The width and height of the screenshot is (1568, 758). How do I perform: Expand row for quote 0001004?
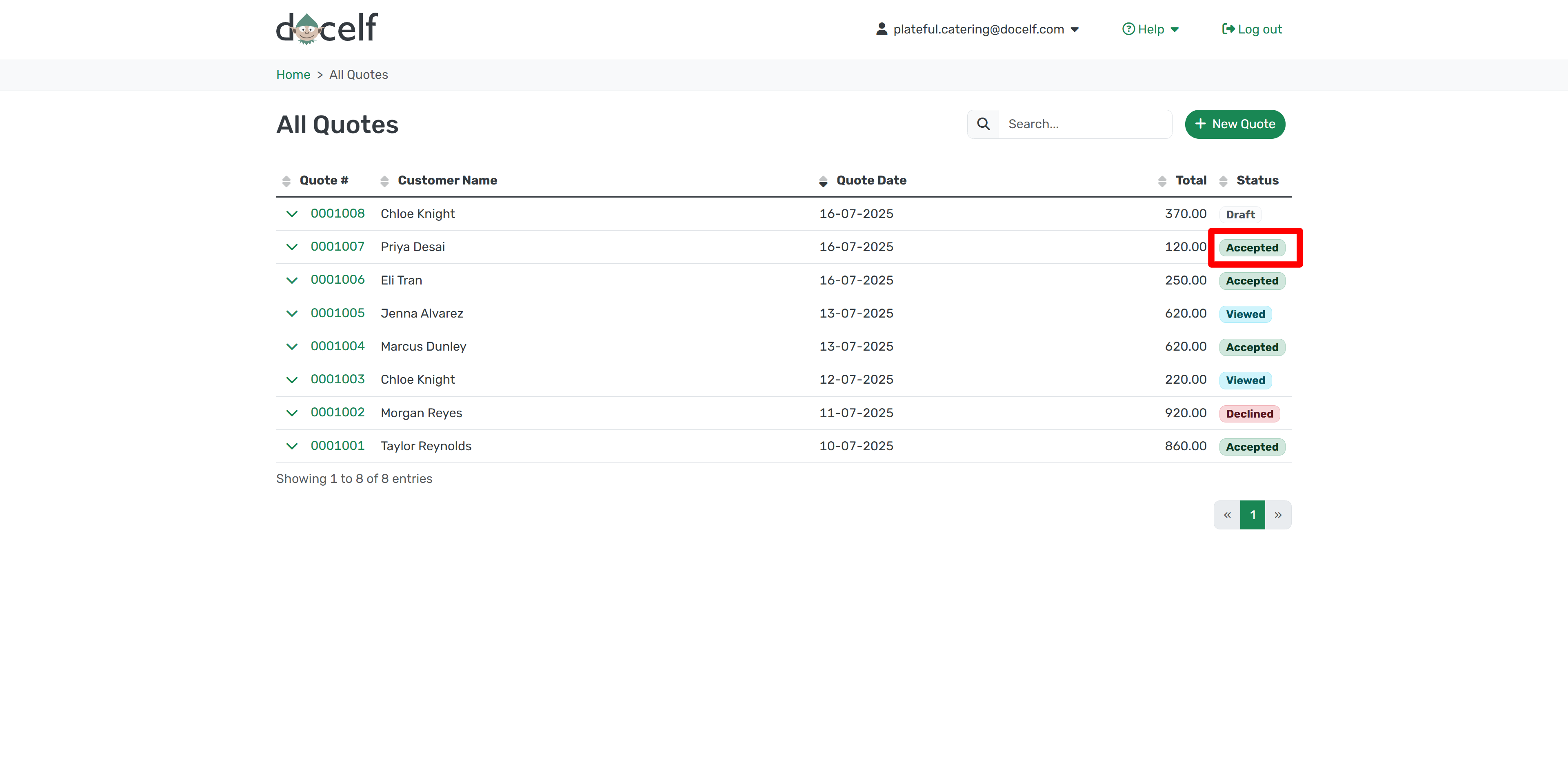pos(291,347)
